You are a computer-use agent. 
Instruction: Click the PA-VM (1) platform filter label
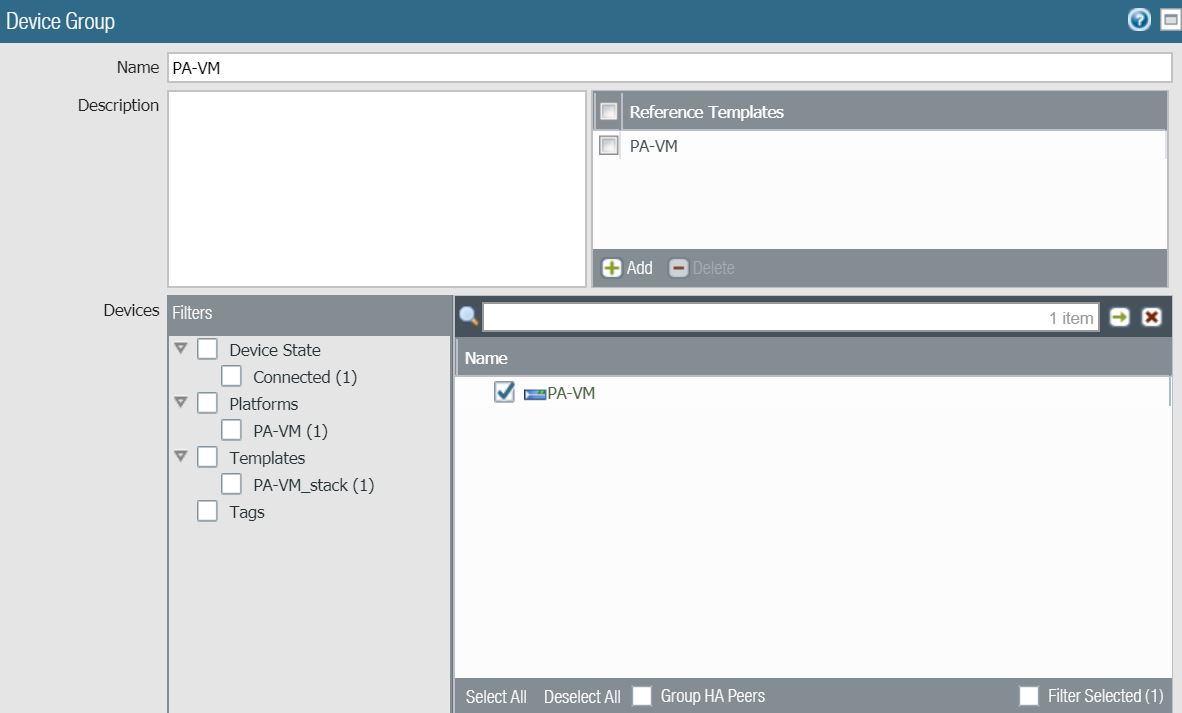coord(290,431)
